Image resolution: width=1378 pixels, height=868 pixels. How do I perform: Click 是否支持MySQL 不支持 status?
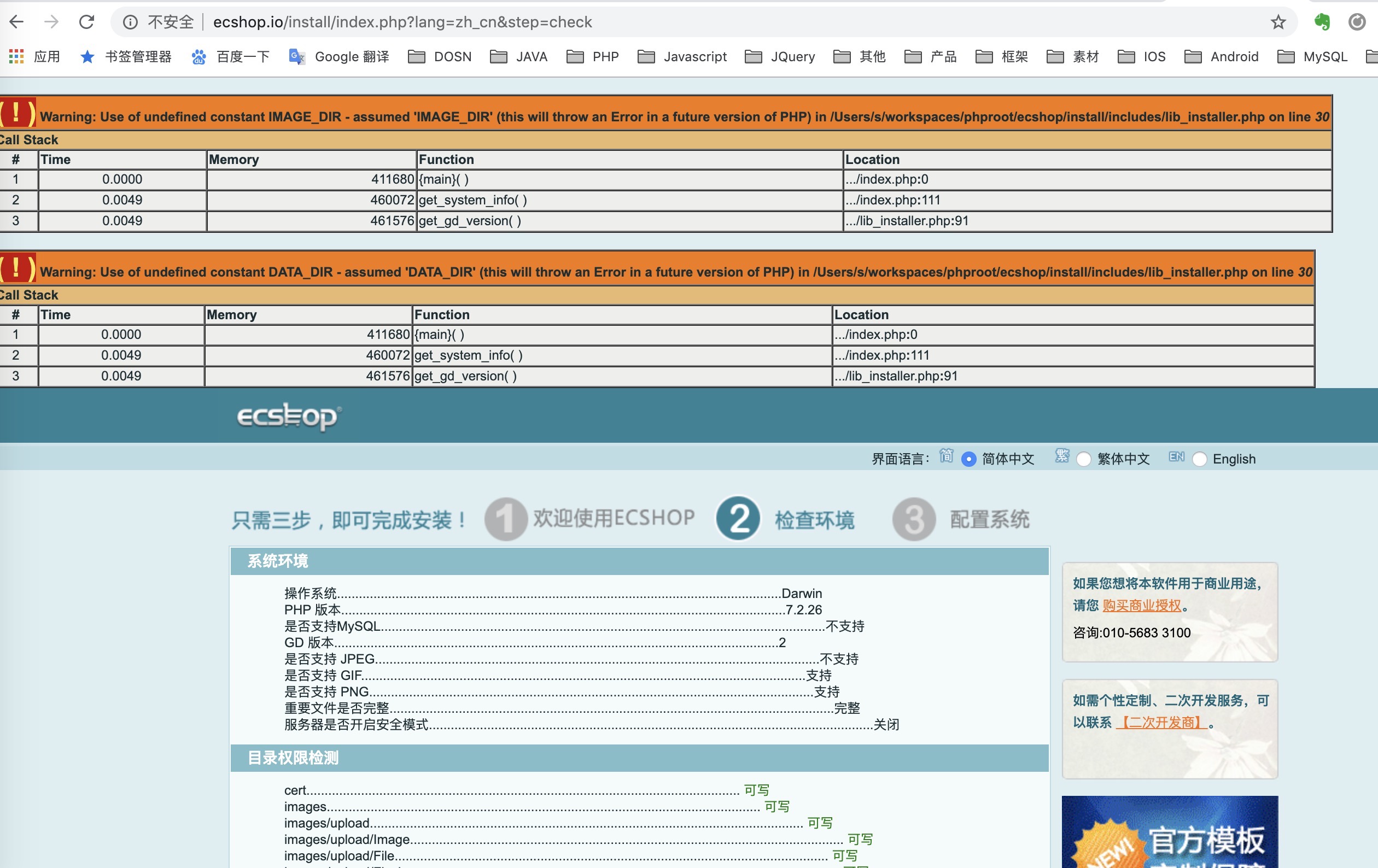point(845,626)
